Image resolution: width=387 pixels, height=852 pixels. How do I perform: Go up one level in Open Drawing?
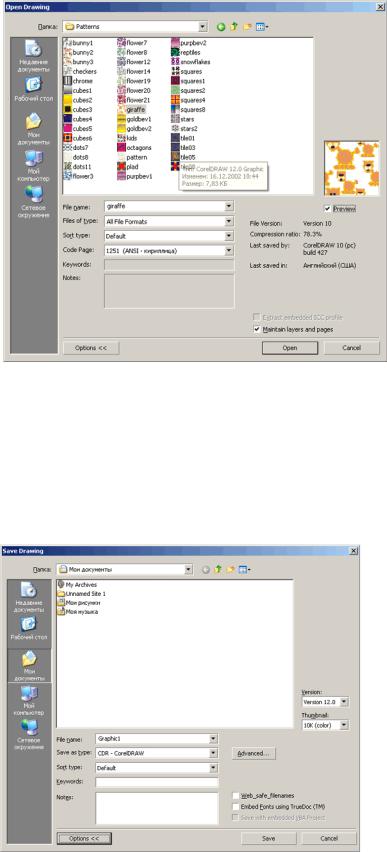point(234,26)
